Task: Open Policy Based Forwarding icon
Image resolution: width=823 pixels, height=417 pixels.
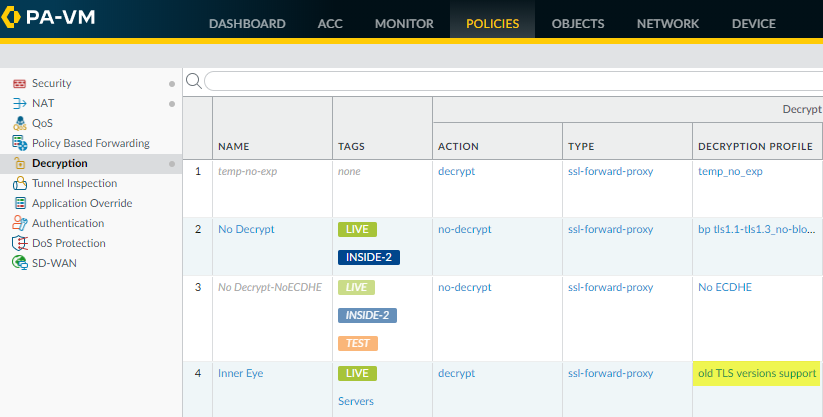Action: click(x=19, y=144)
